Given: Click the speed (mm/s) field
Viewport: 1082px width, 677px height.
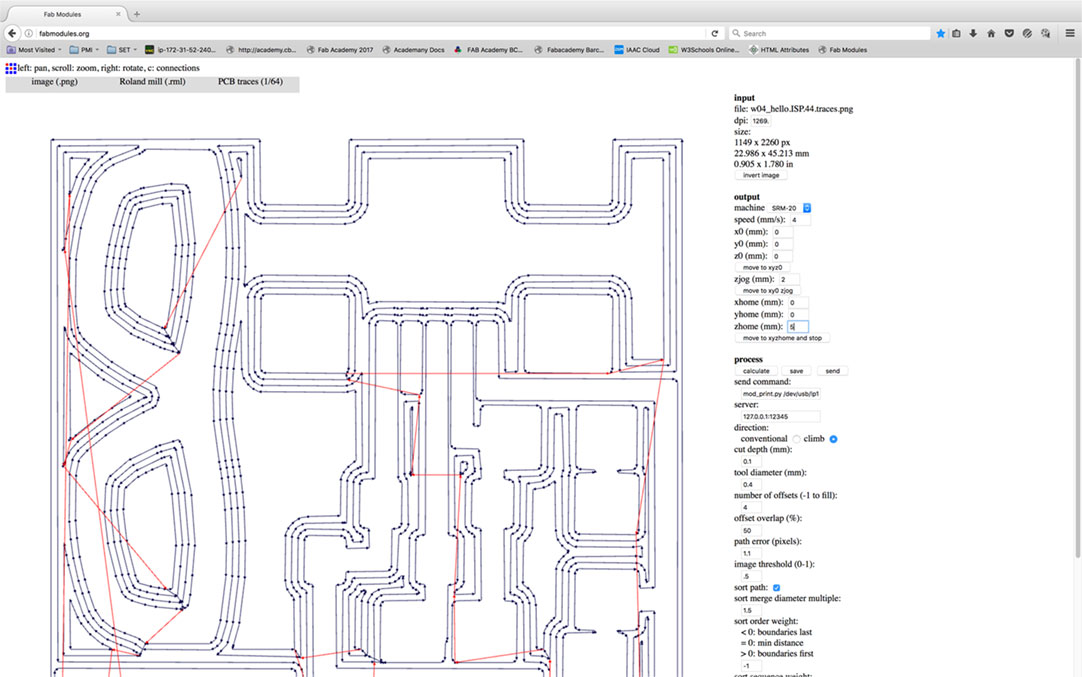Looking at the screenshot, I should click(800, 220).
